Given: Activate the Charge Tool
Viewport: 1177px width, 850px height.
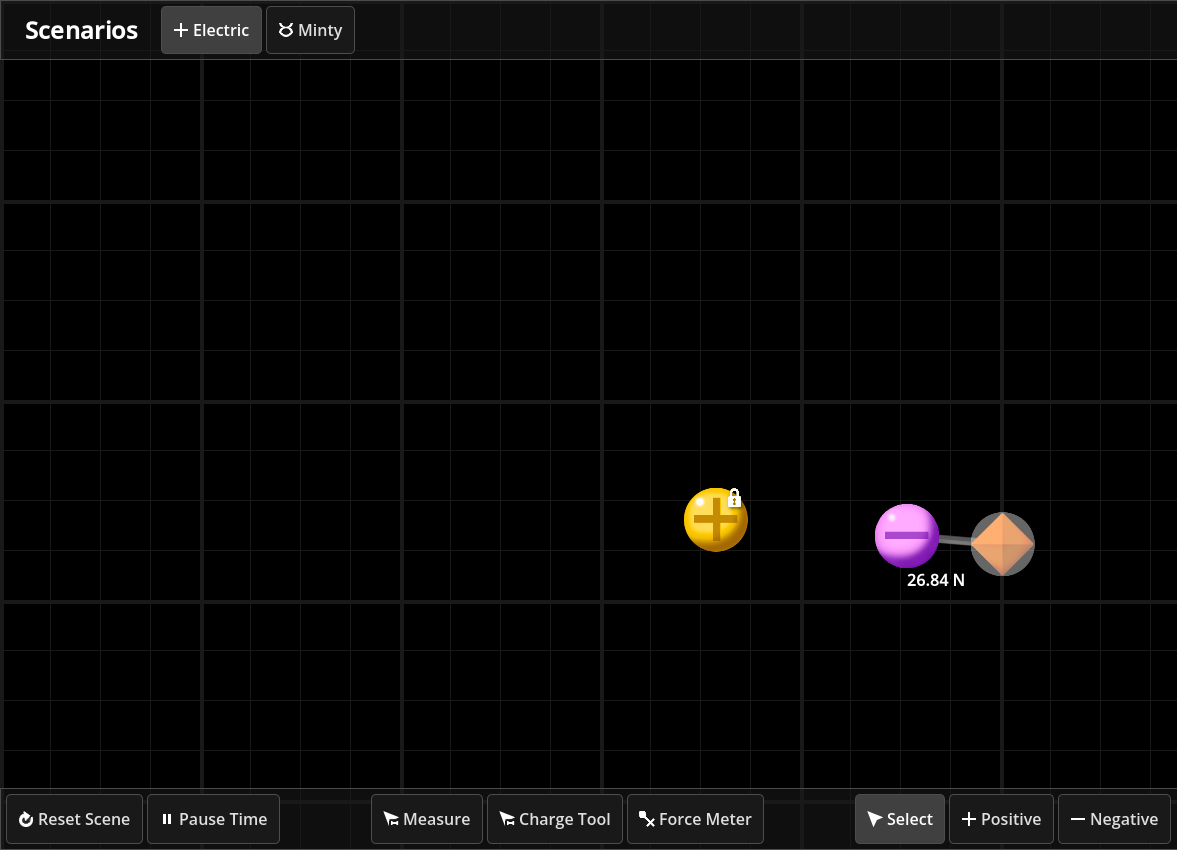Looking at the screenshot, I should (555, 819).
